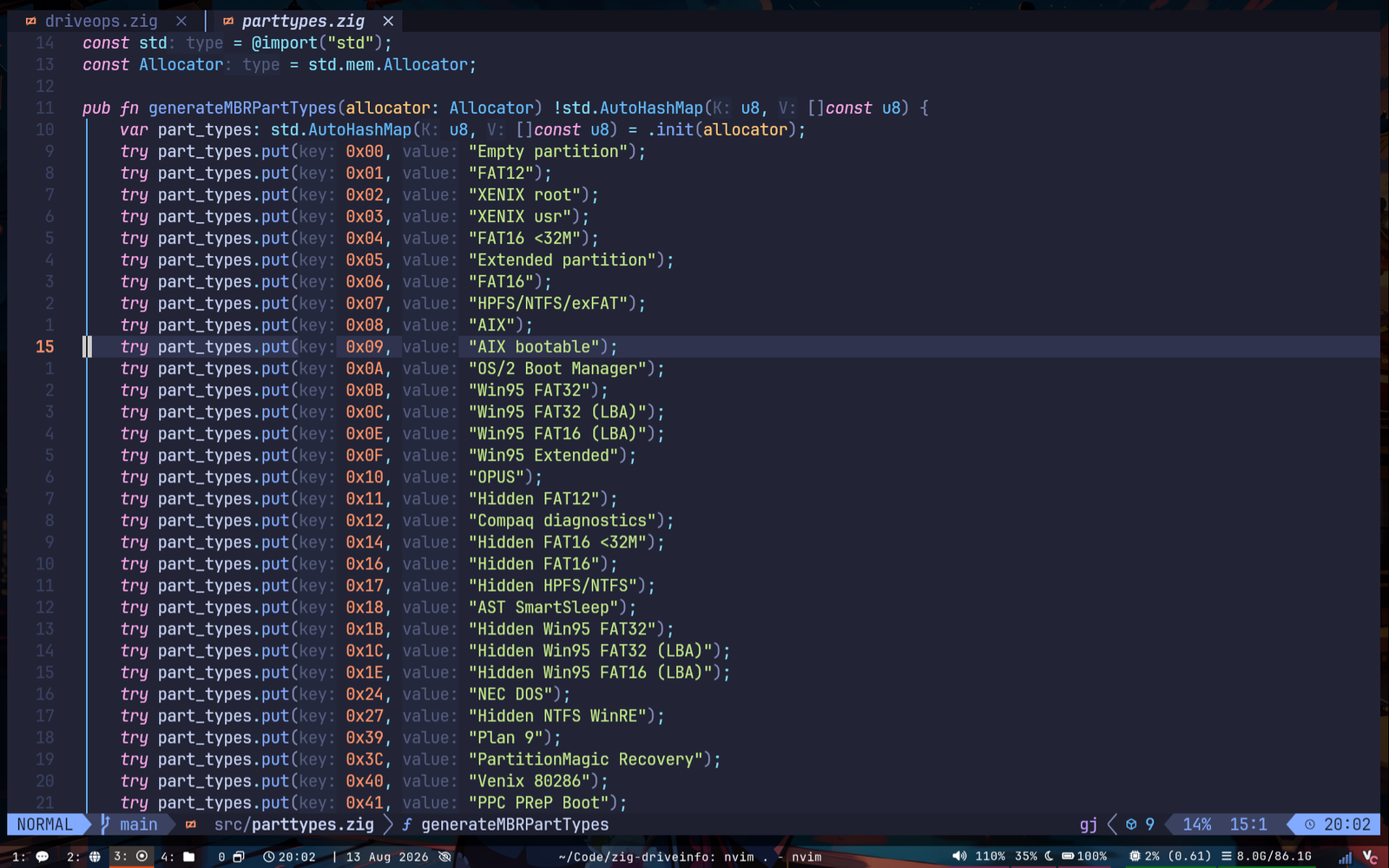Click the "Plan 9" string

[505, 737]
